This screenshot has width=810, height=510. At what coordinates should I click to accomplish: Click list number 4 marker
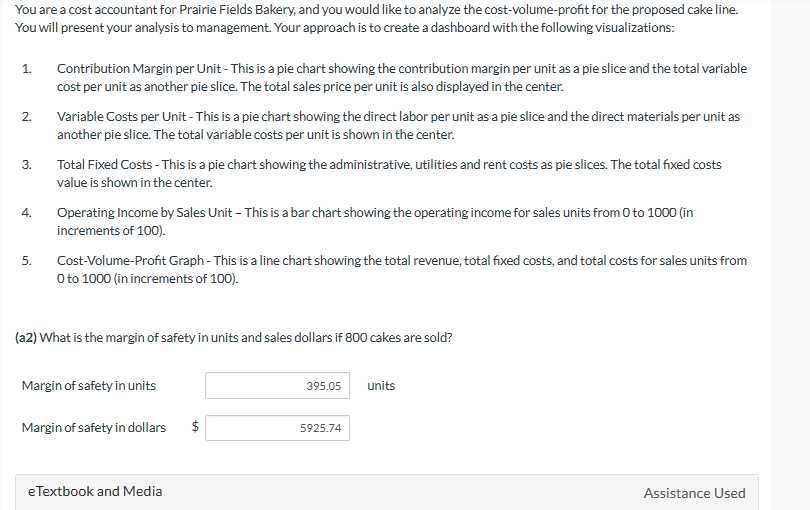pyautogui.click(x=25, y=212)
